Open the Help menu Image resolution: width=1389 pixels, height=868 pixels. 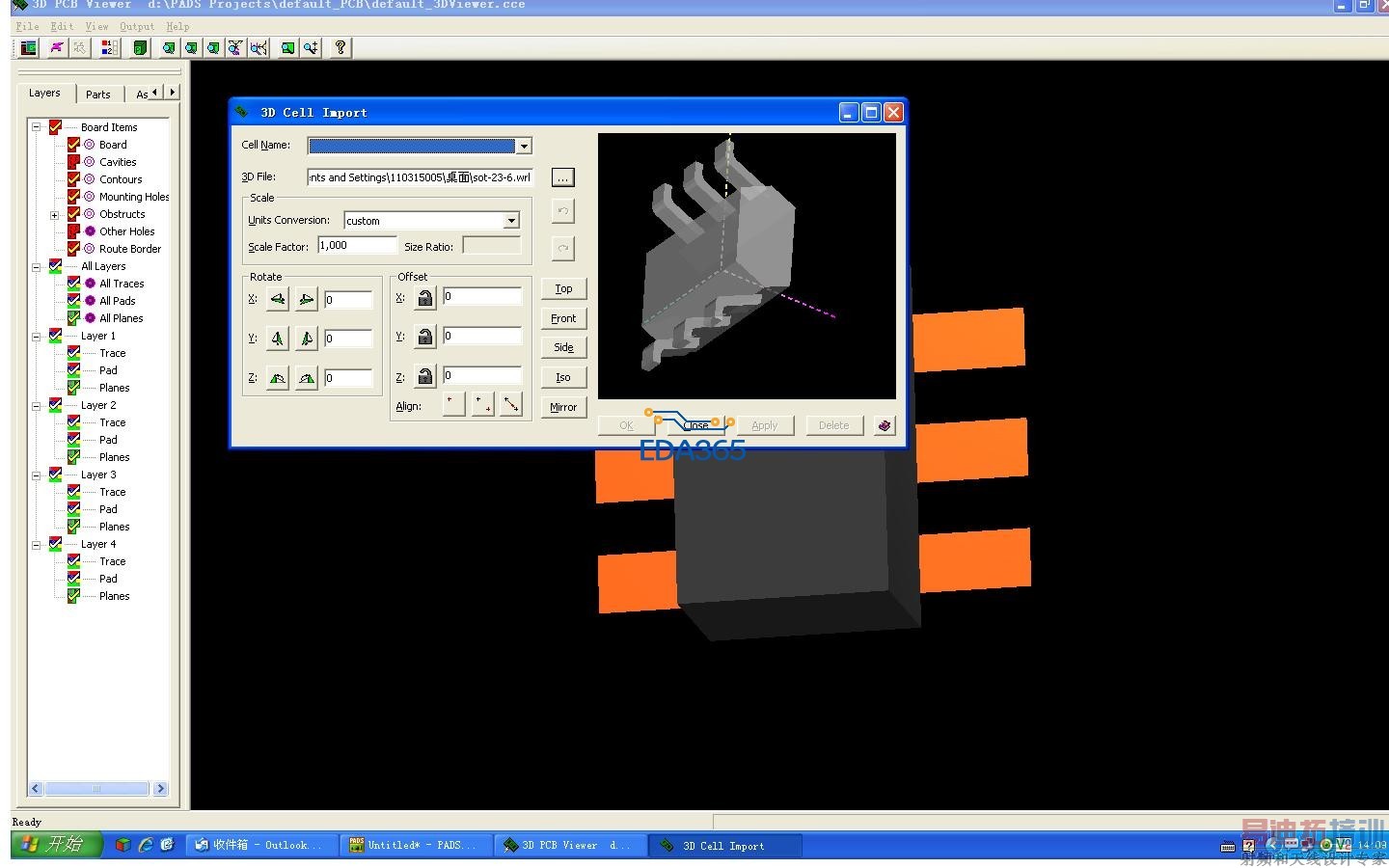click(177, 26)
